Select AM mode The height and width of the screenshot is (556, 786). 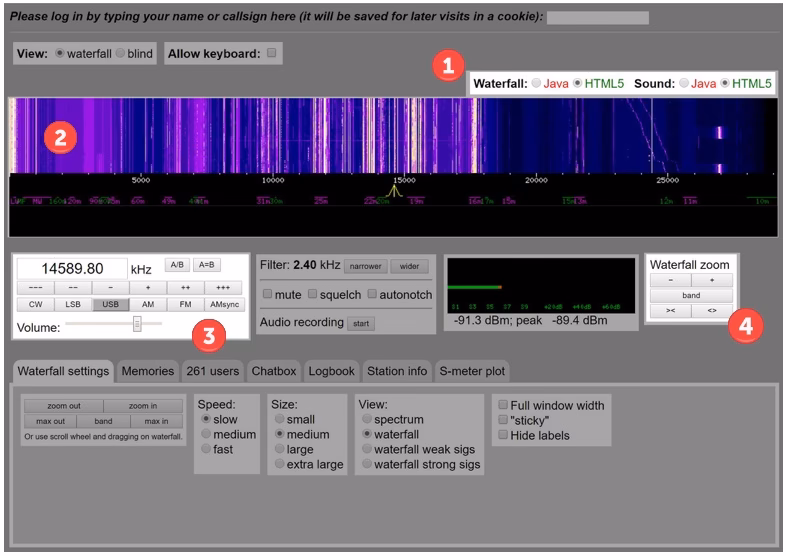click(148, 304)
